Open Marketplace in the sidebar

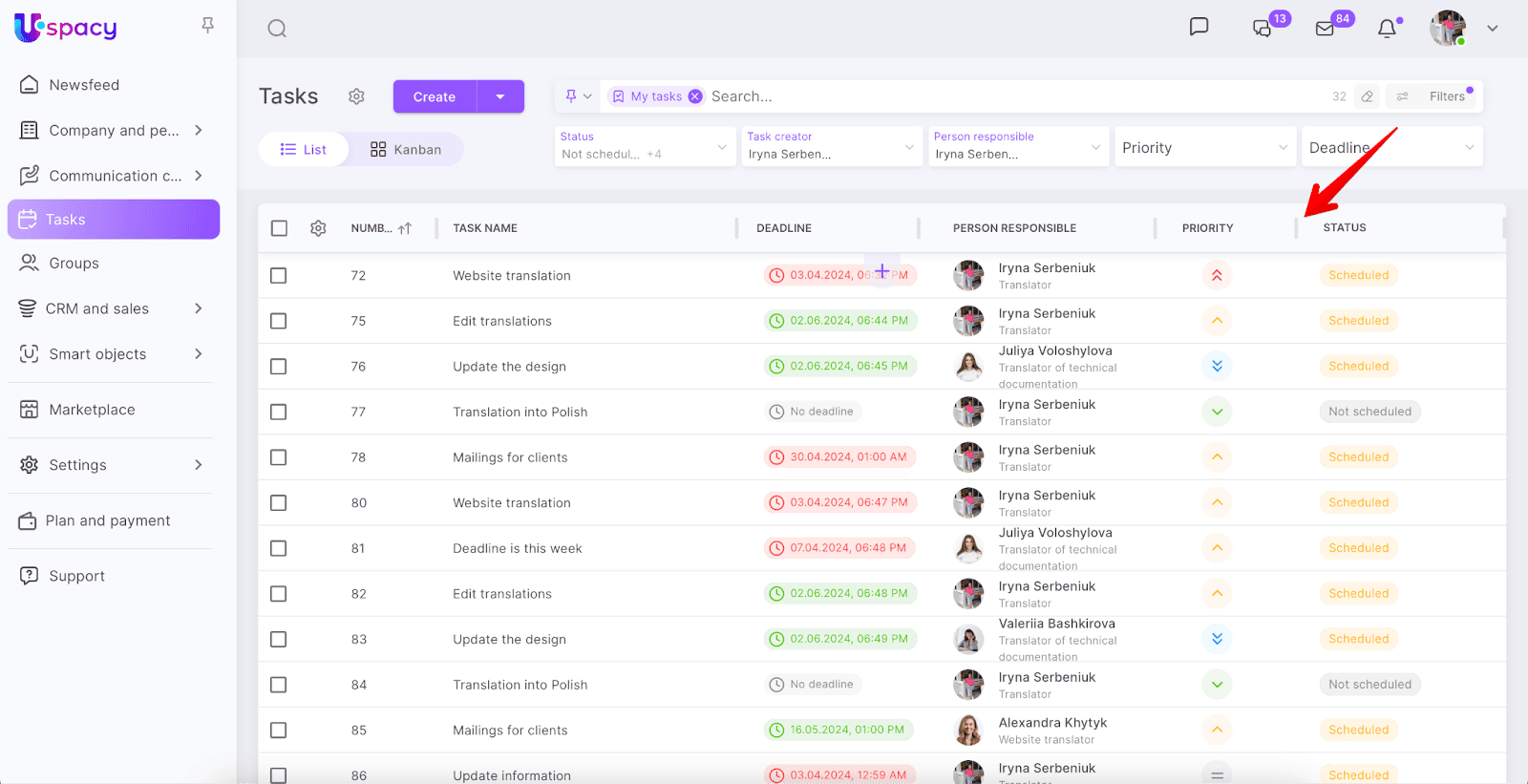[92, 410]
